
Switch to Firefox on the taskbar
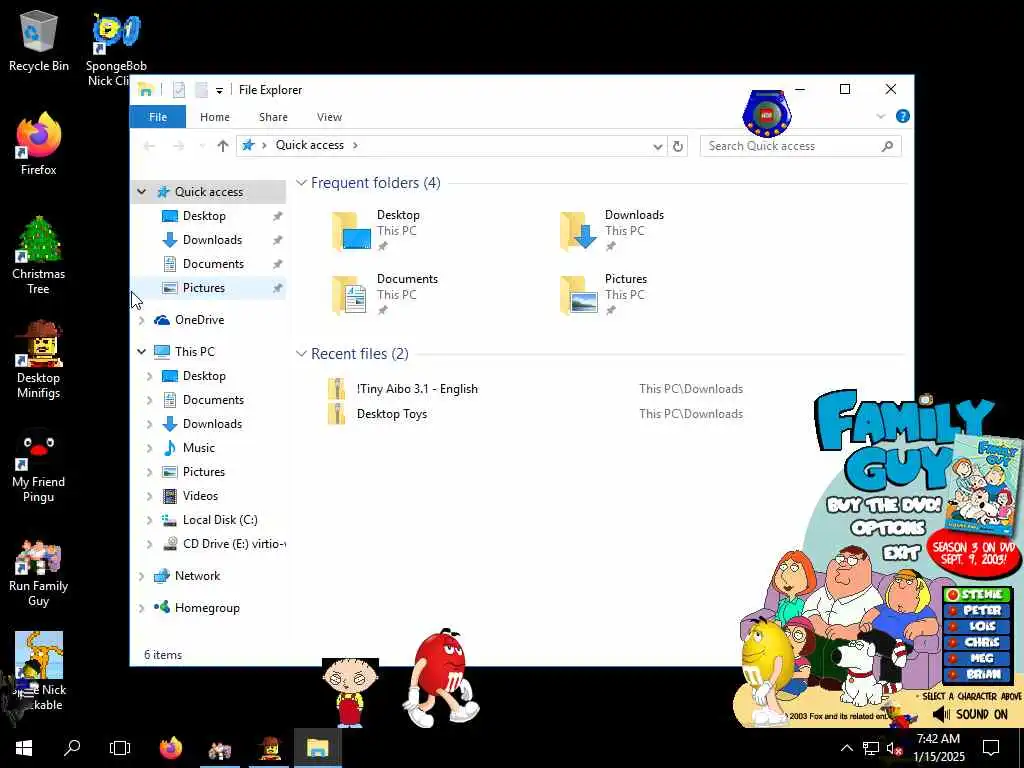pos(170,748)
